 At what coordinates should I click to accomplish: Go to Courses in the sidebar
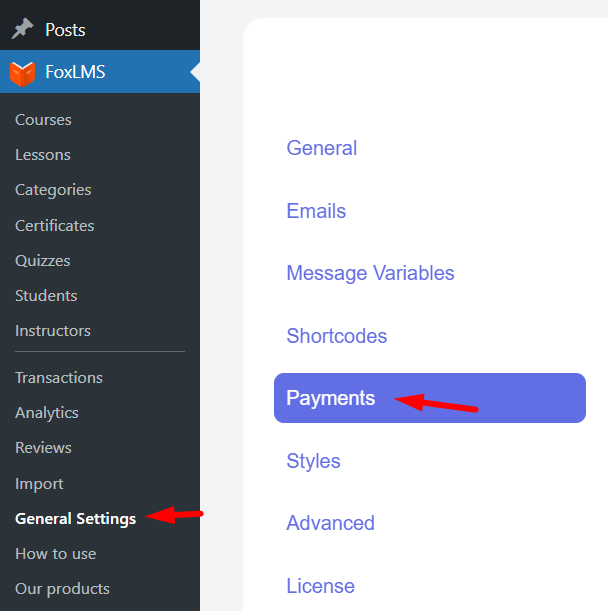click(43, 120)
